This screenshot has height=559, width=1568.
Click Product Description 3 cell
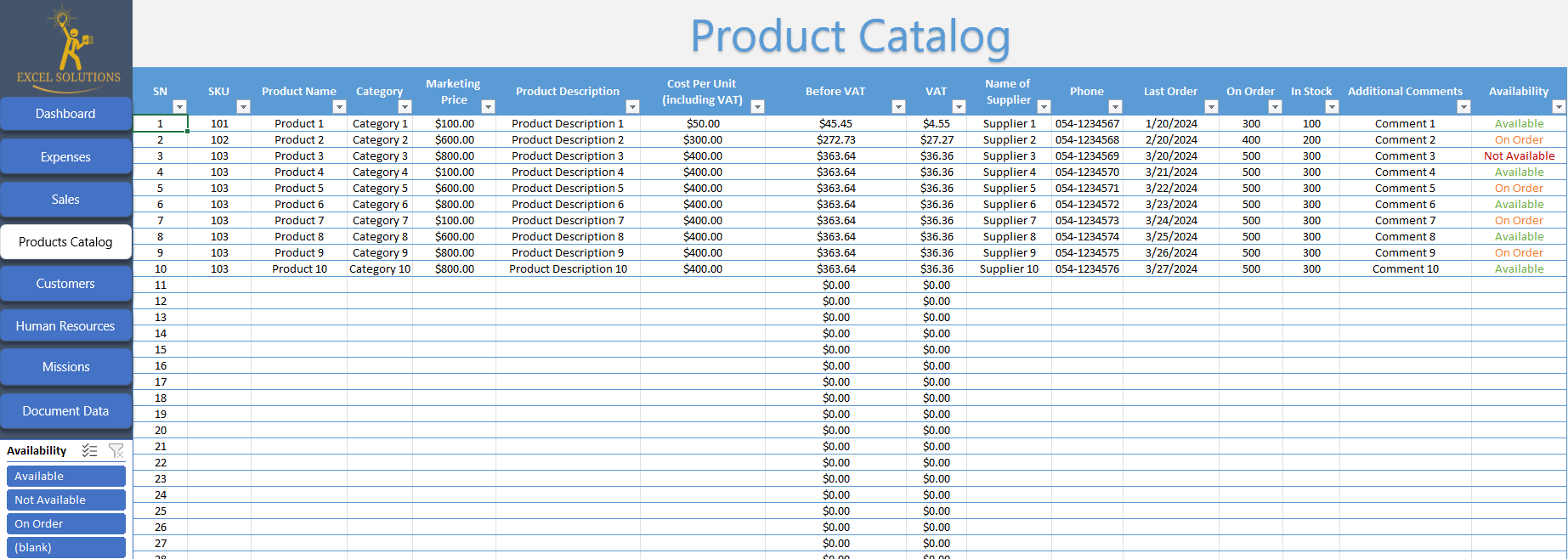coord(568,156)
